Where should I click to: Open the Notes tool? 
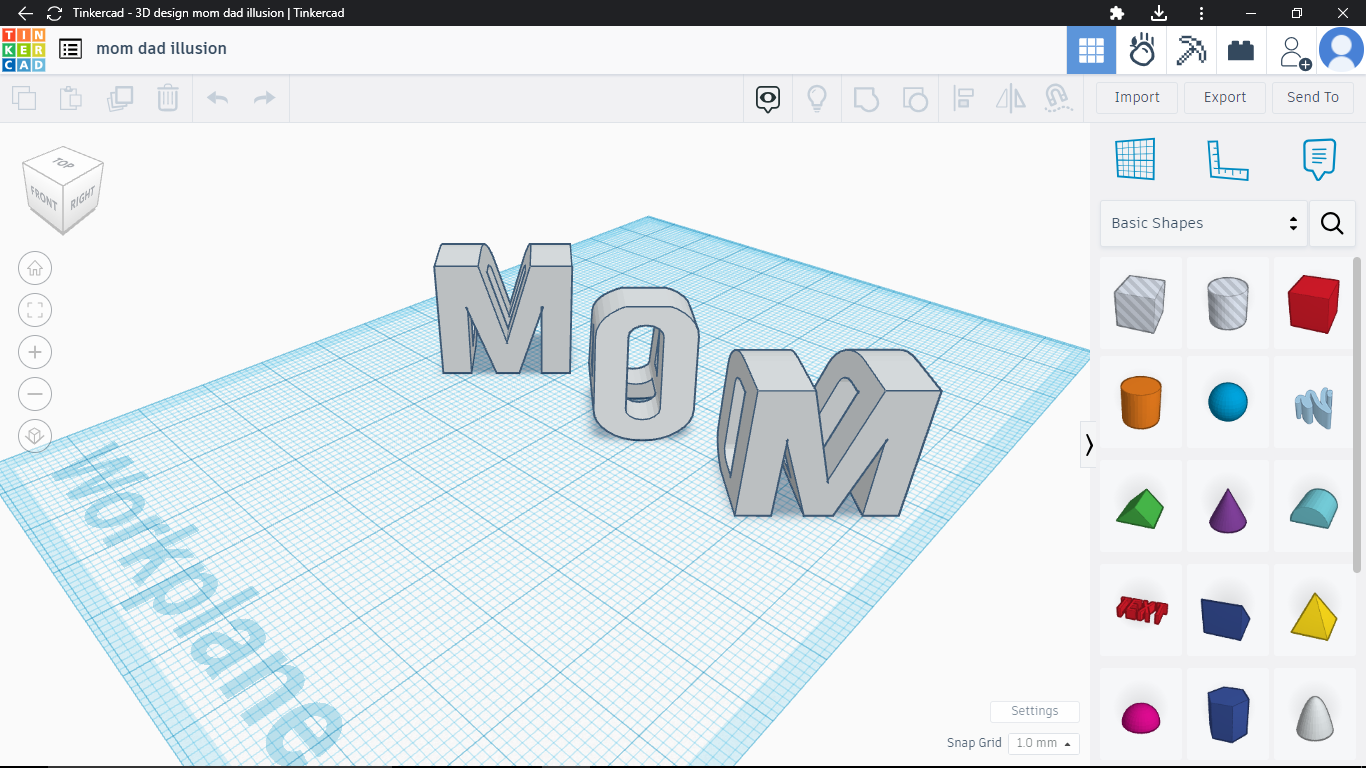(1319, 159)
